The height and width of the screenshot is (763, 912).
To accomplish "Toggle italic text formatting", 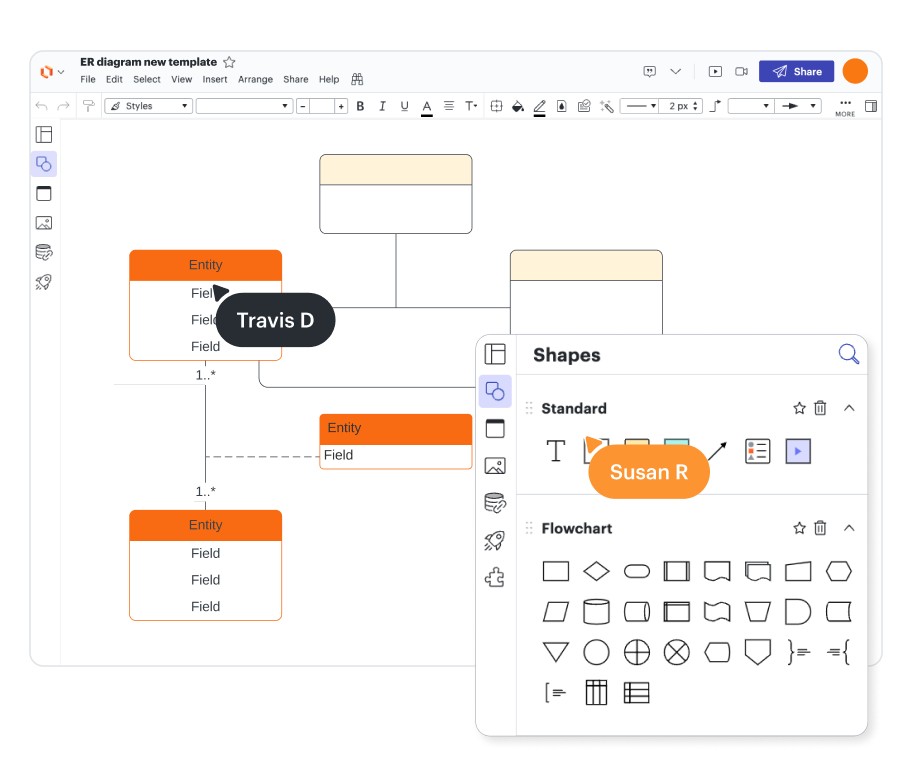I will [x=382, y=106].
